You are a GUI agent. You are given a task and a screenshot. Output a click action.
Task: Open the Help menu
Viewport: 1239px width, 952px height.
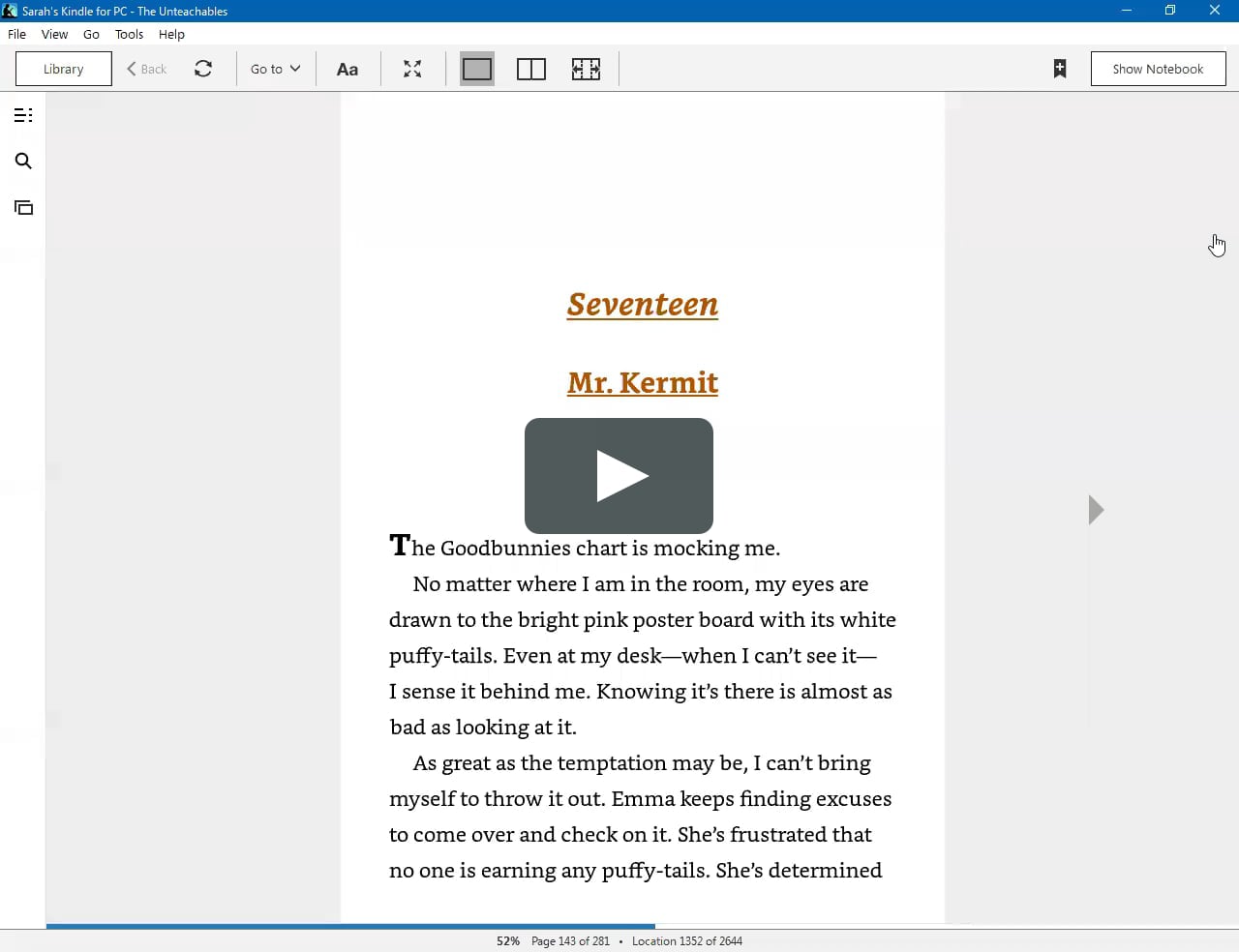[171, 34]
